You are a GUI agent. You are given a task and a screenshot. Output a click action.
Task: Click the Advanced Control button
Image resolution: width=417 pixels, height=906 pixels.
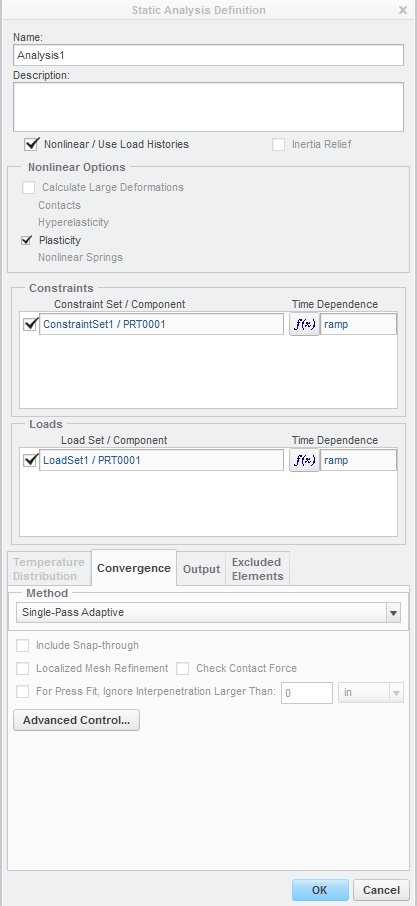(x=76, y=720)
